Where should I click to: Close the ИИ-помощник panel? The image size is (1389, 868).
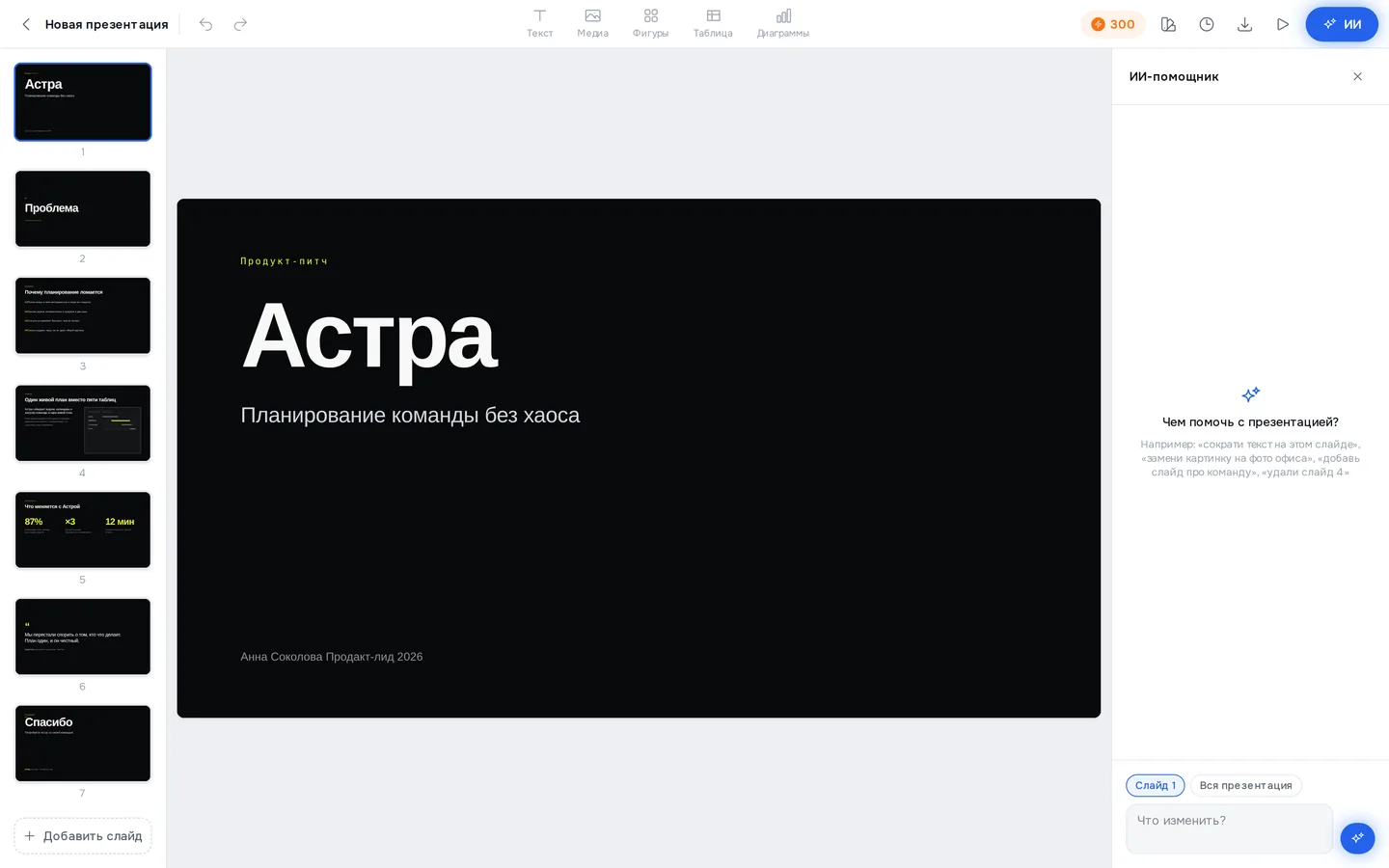point(1357,76)
